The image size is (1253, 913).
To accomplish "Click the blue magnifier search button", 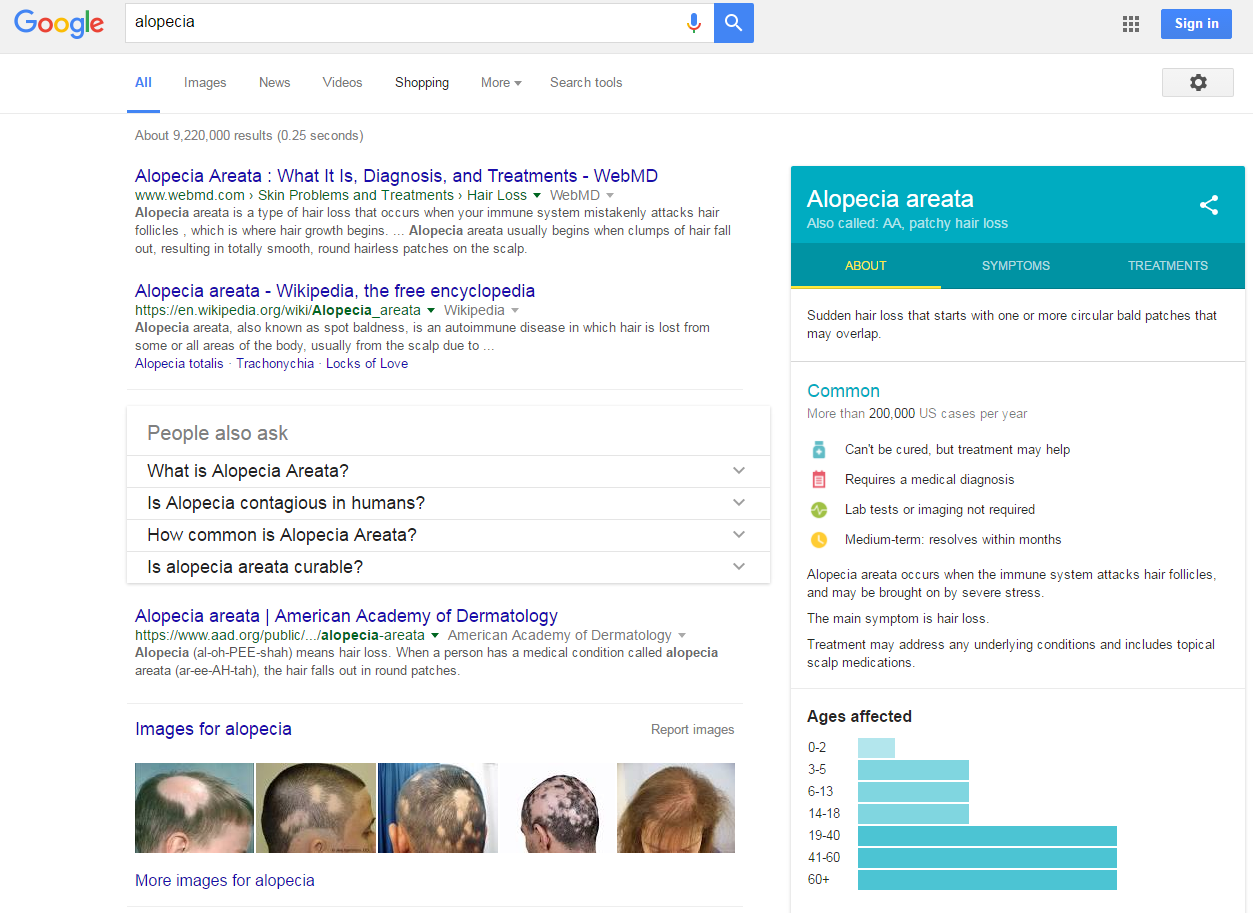I will [x=734, y=23].
